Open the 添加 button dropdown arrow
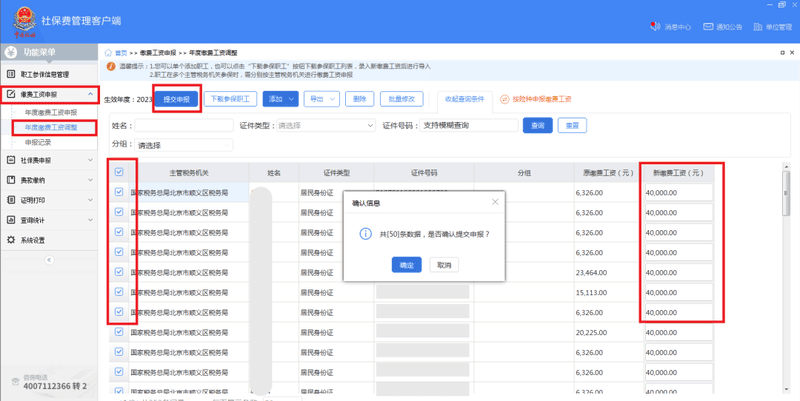Screen dimensions: 800x401 [x=291, y=99]
